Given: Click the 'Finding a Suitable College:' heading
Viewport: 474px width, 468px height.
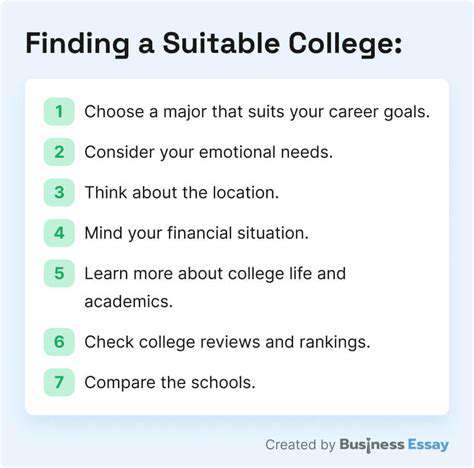Looking at the screenshot, I should coord(214,44).
